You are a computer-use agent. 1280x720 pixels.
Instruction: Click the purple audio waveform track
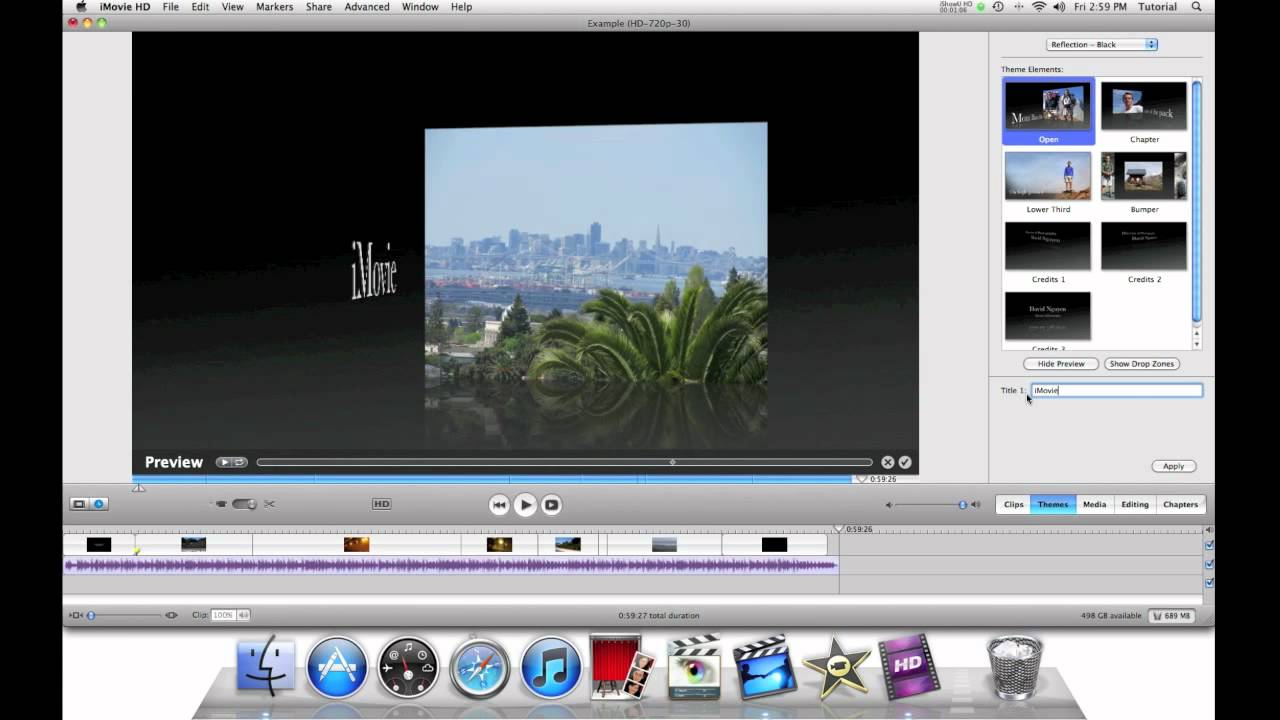pyautogui.click(x=451, y=565)
